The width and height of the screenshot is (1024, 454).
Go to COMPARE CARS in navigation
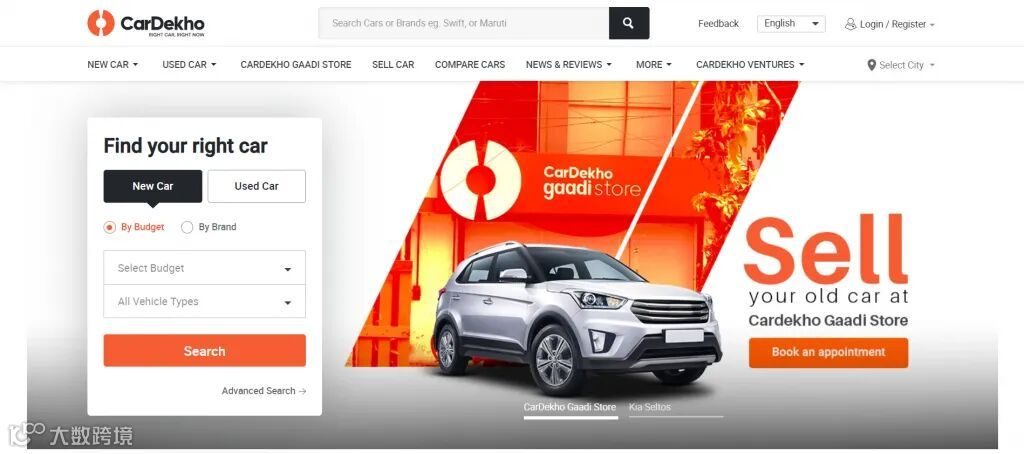(x=470, y=65)
